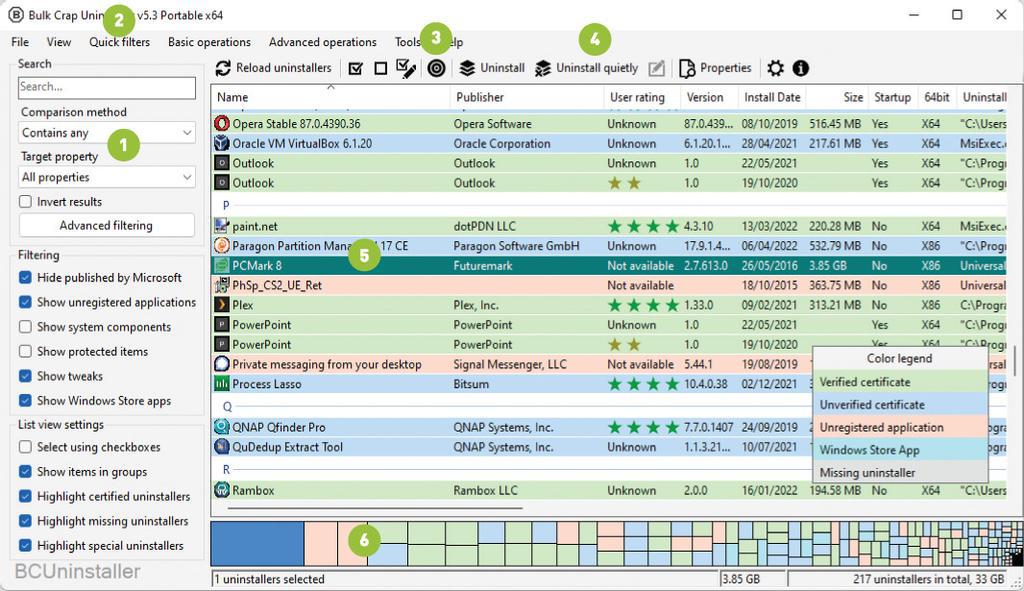
Task: Click the about info icon
Action: (801, 68)
